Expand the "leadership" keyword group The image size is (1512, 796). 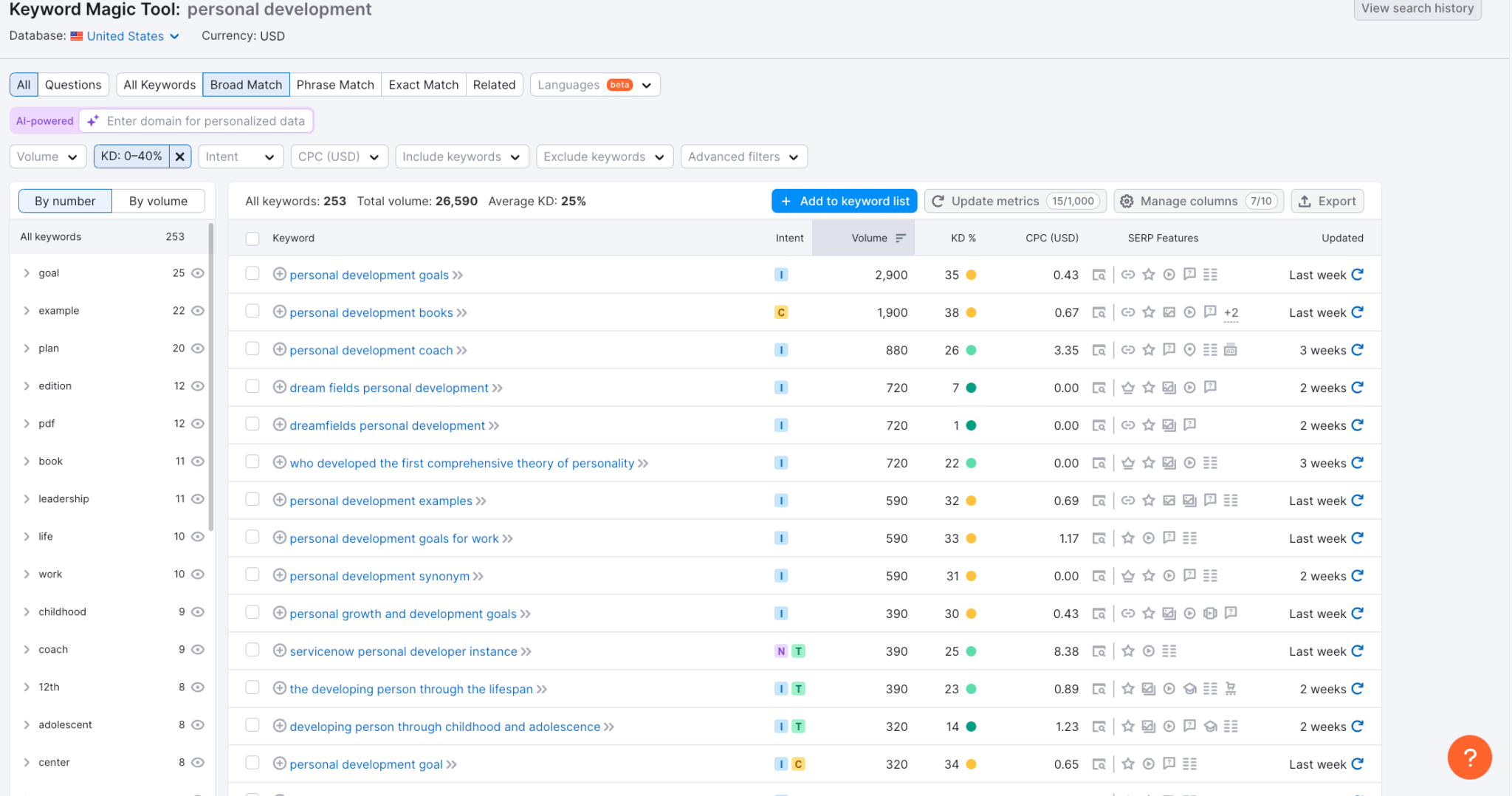pos(27,498)
